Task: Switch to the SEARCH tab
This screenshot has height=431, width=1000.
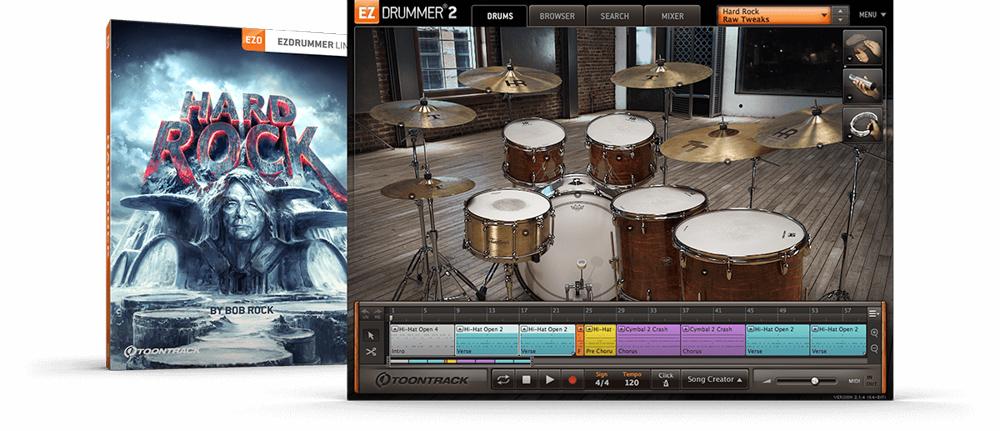Action: tap(615, 15)
